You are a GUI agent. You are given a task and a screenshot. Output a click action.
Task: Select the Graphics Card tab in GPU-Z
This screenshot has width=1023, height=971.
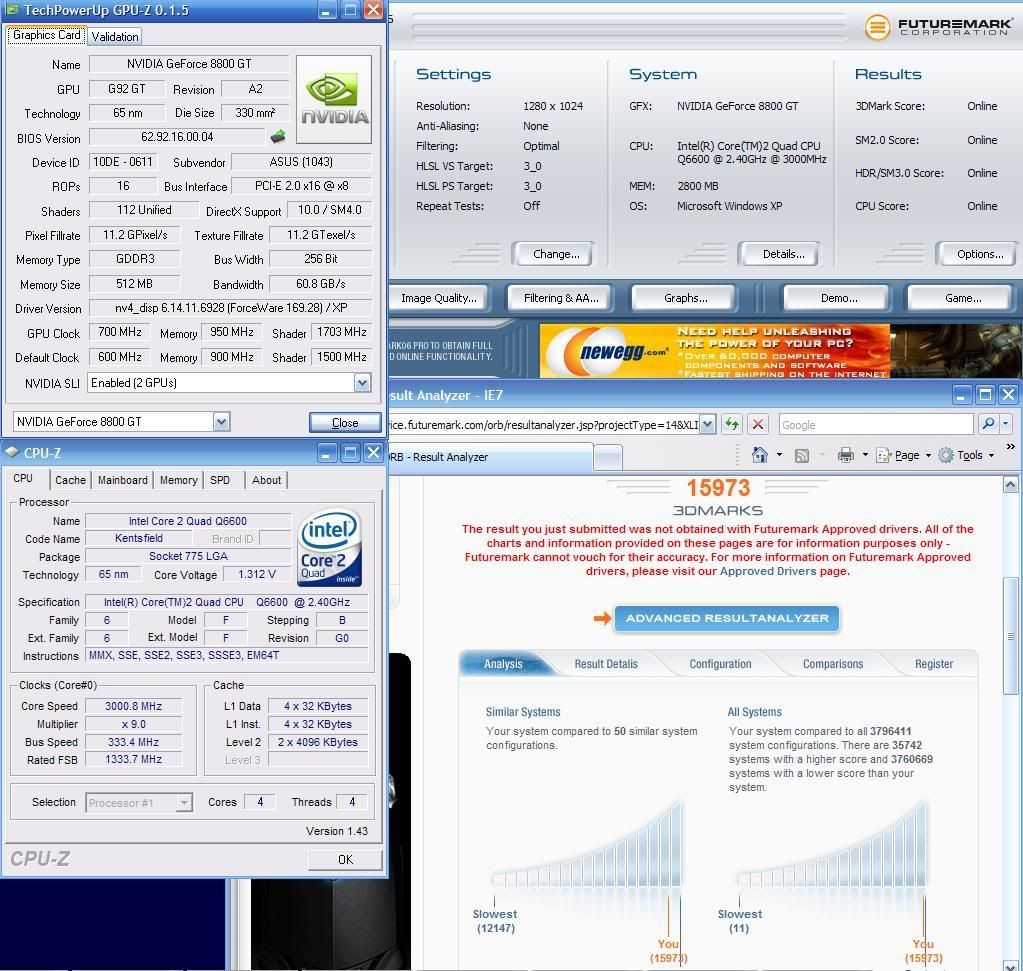[x=46, y=35]
